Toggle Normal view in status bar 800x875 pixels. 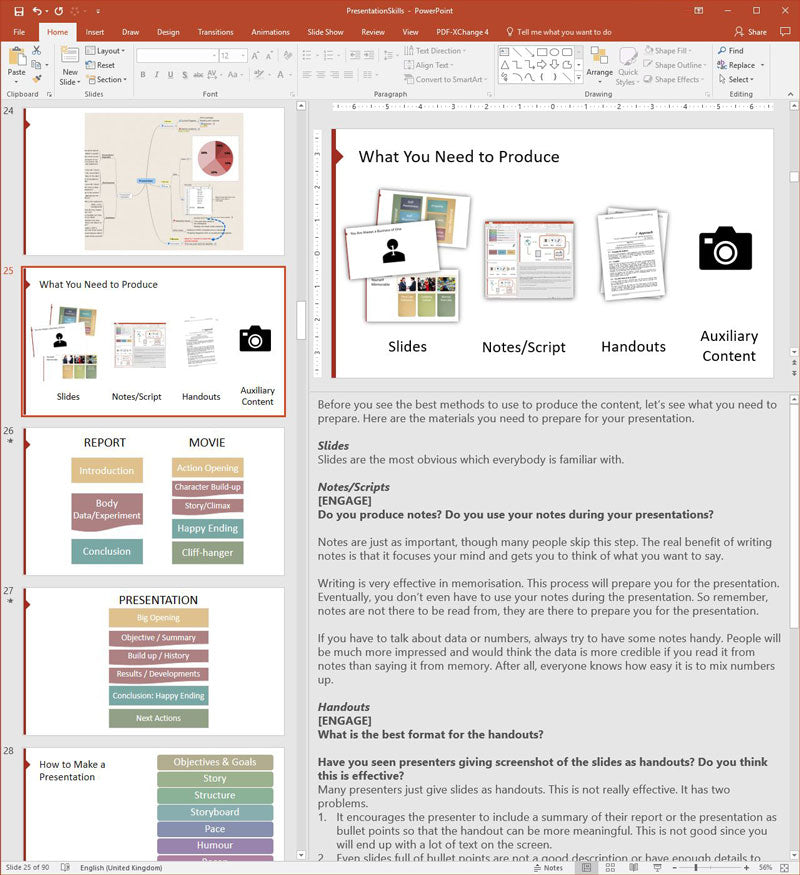pos(586,868)
